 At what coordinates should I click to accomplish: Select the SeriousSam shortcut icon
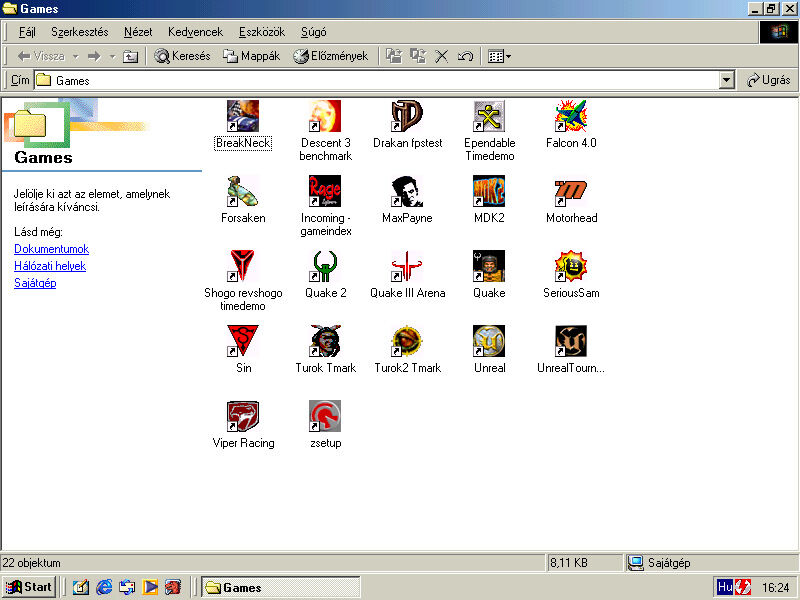click(x=571, y=266)
